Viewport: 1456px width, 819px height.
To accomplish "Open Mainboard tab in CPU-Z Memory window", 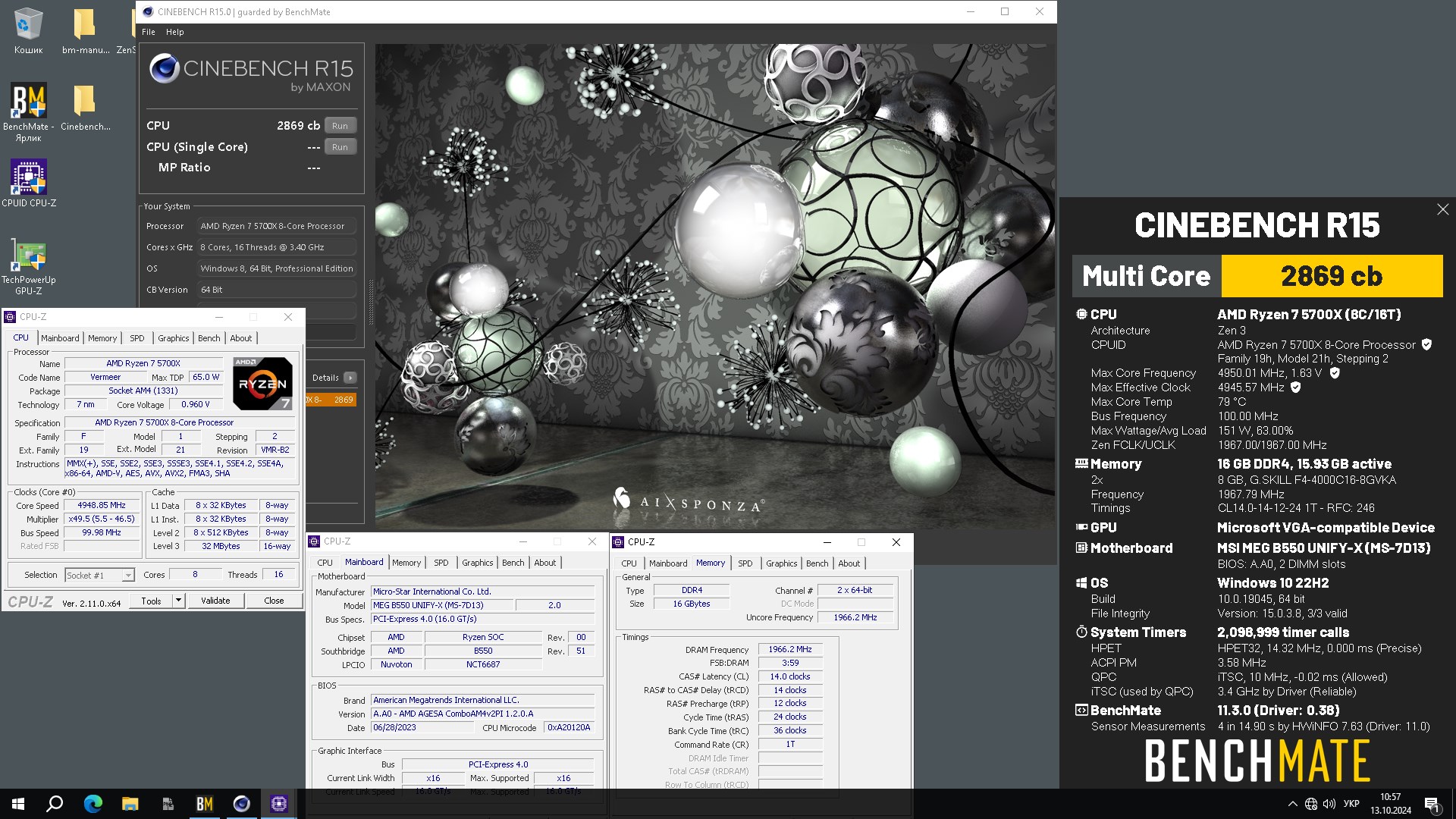I will click(x=668, y=563).
